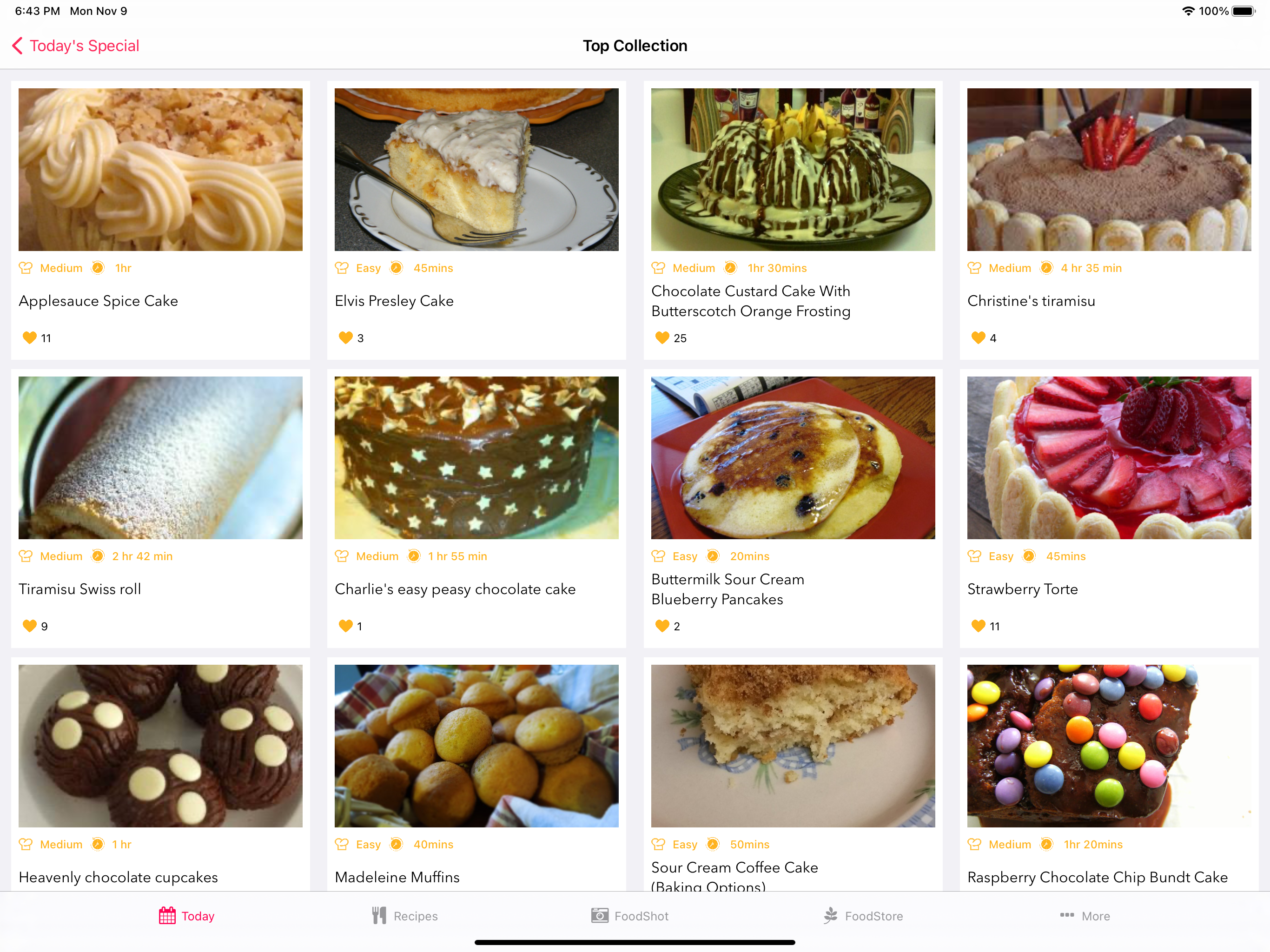This screenshot has height=952, width=1270.
Task: Select the Today tab
Action: tap(186, 916)
